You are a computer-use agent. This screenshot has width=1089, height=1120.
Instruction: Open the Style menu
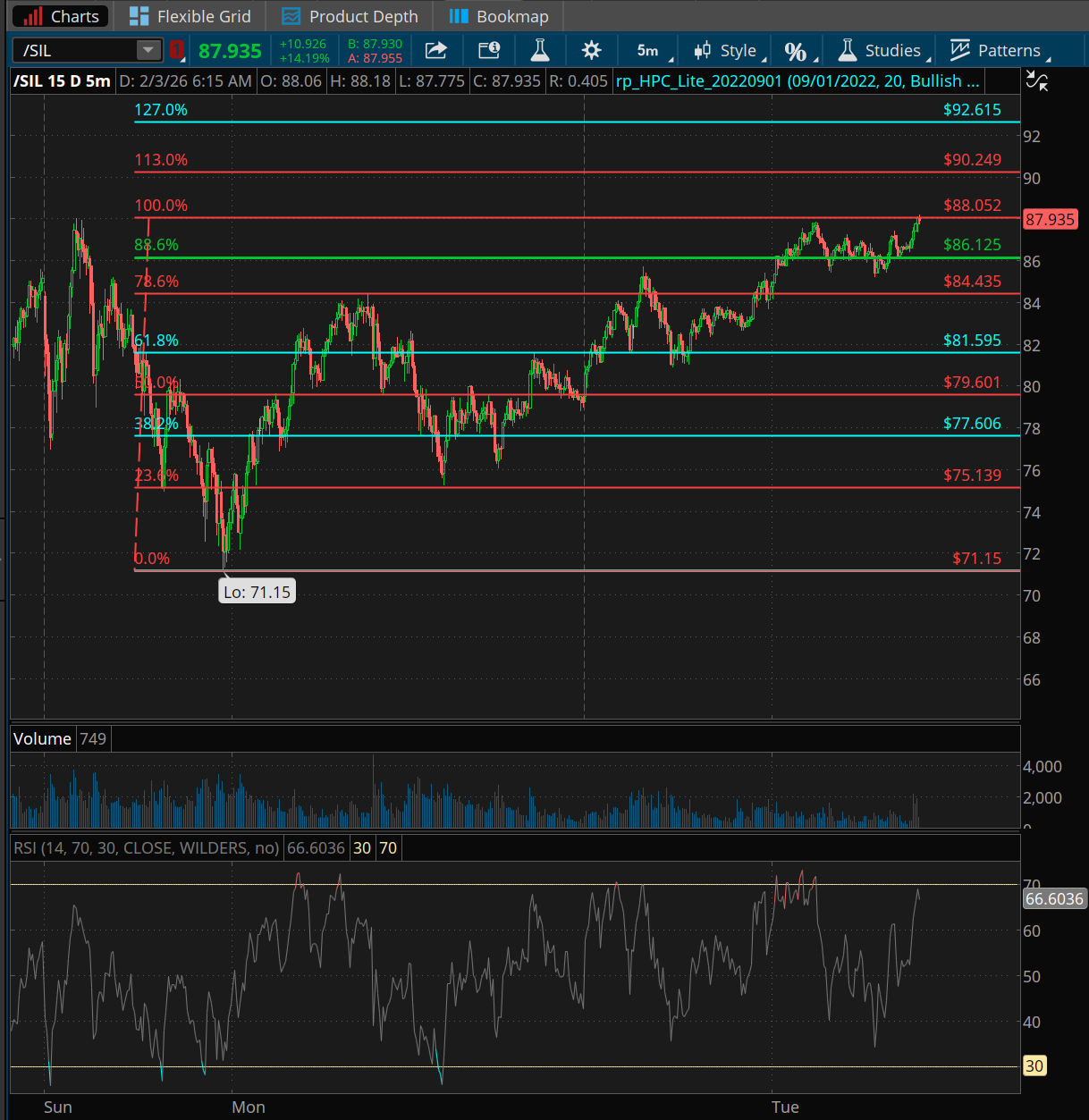tap(728, 51)
